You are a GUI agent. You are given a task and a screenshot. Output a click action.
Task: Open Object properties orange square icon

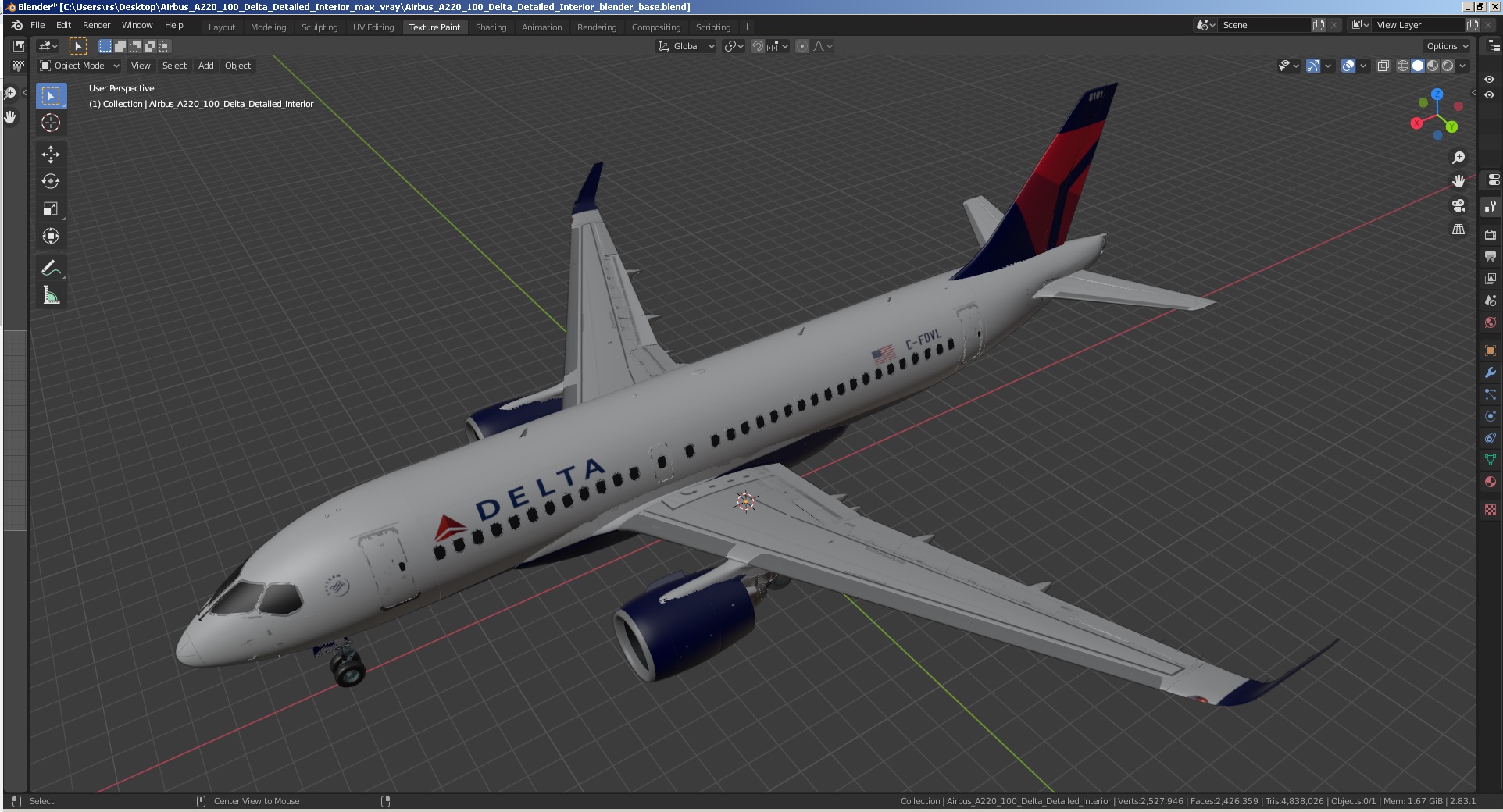coord(1491,351)
